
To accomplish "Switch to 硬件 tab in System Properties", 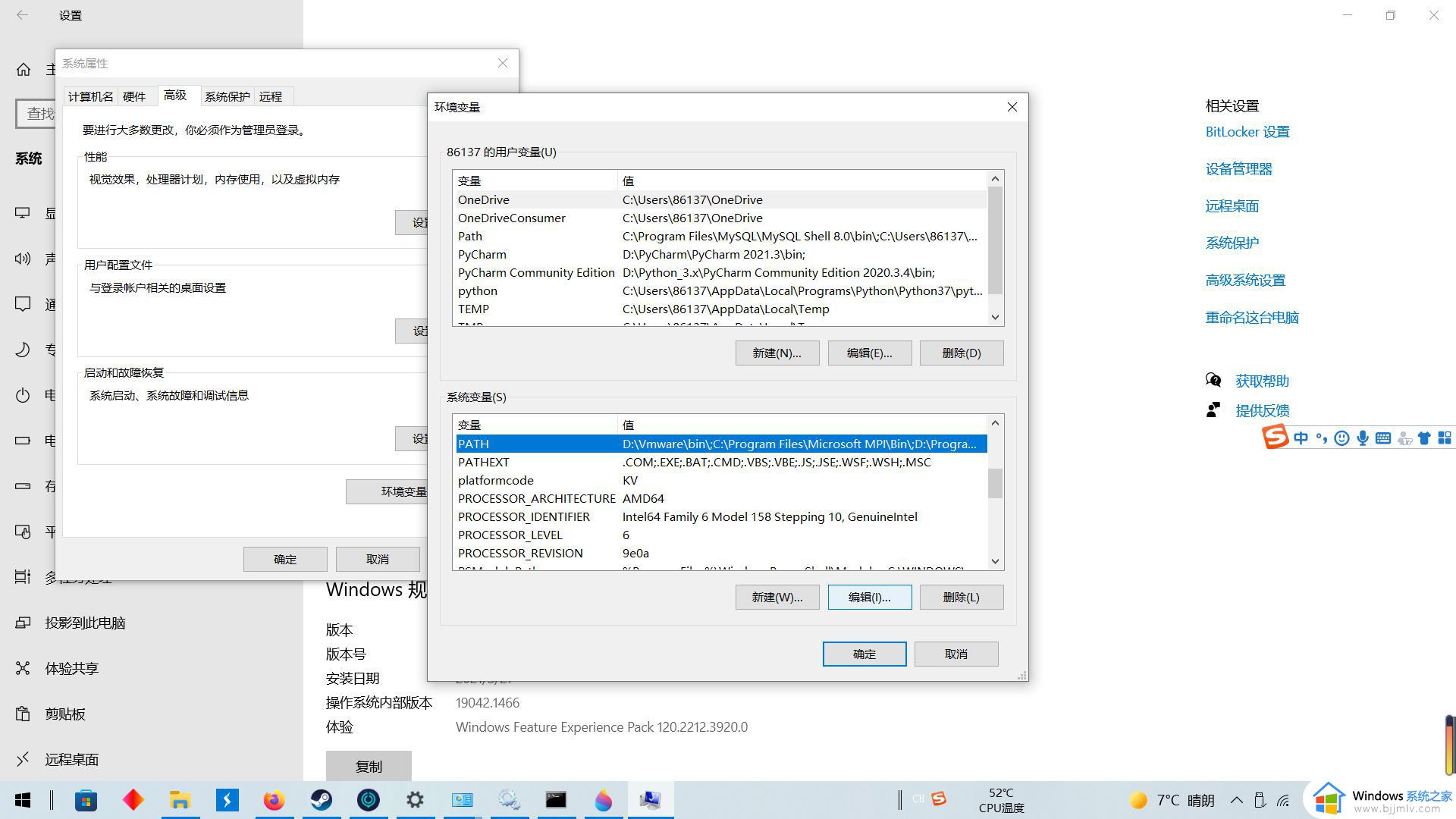I will tap(134, 96).
